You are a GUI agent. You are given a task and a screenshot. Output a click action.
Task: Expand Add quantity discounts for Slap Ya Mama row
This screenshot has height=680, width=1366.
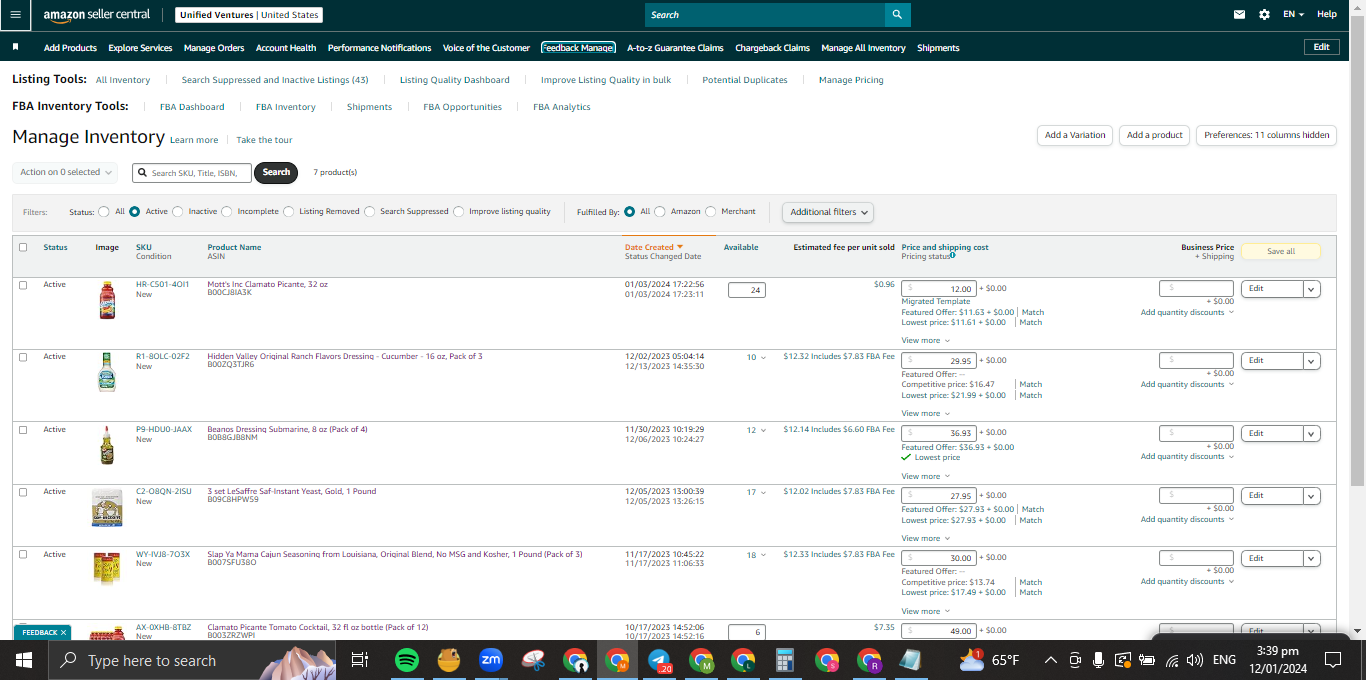click(1187, 581)
